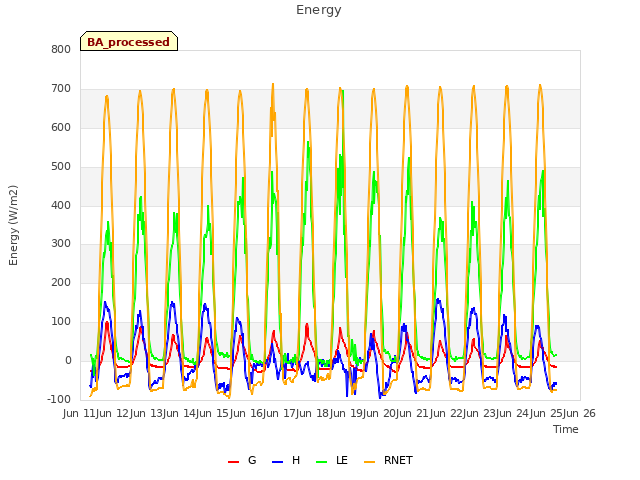Toggle the LE series legend entry
640x480 pixels.
click(x=332, y=460)
